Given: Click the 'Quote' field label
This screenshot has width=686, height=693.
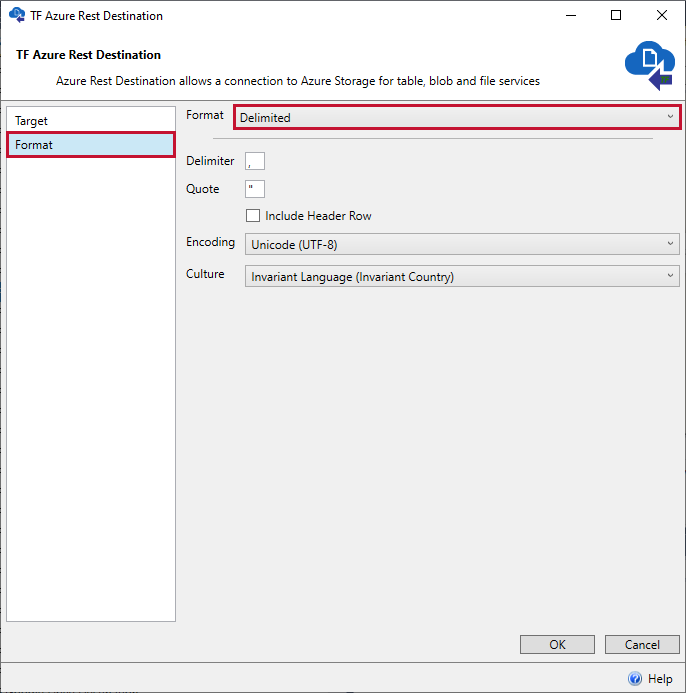Looking at the screenshot, I should tap(202, 189).
